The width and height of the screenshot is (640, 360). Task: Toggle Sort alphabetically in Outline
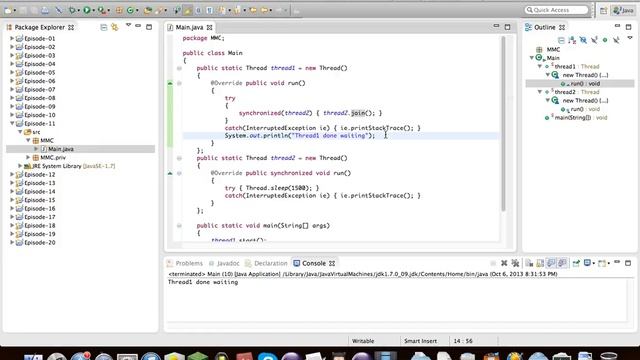tap(572, 40)
